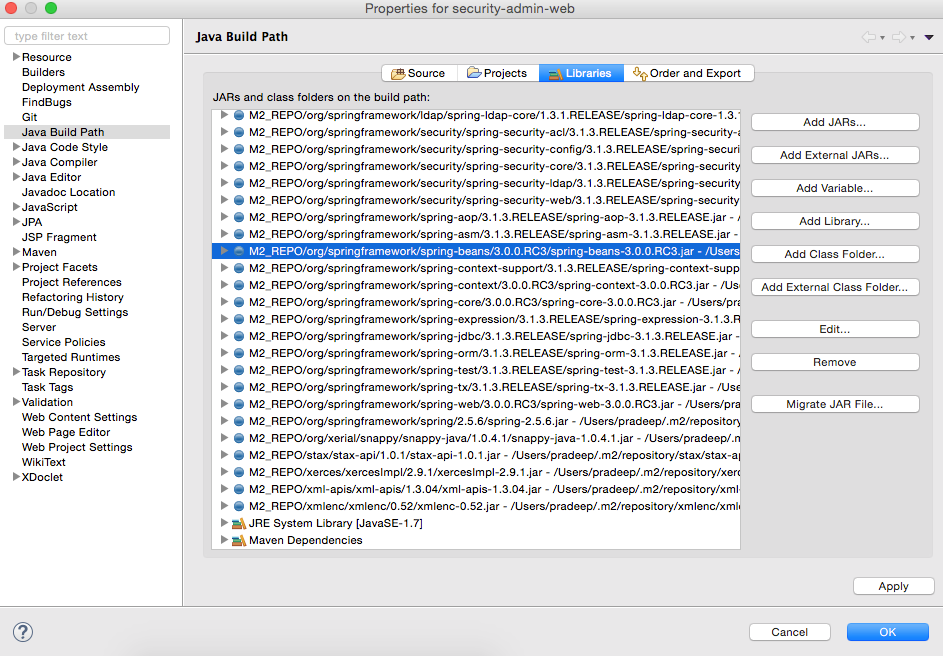Image resolution: width=943 pixels, height=656 pixels.
Task: Expand the Resource tree node
Action: click(16, 57)
